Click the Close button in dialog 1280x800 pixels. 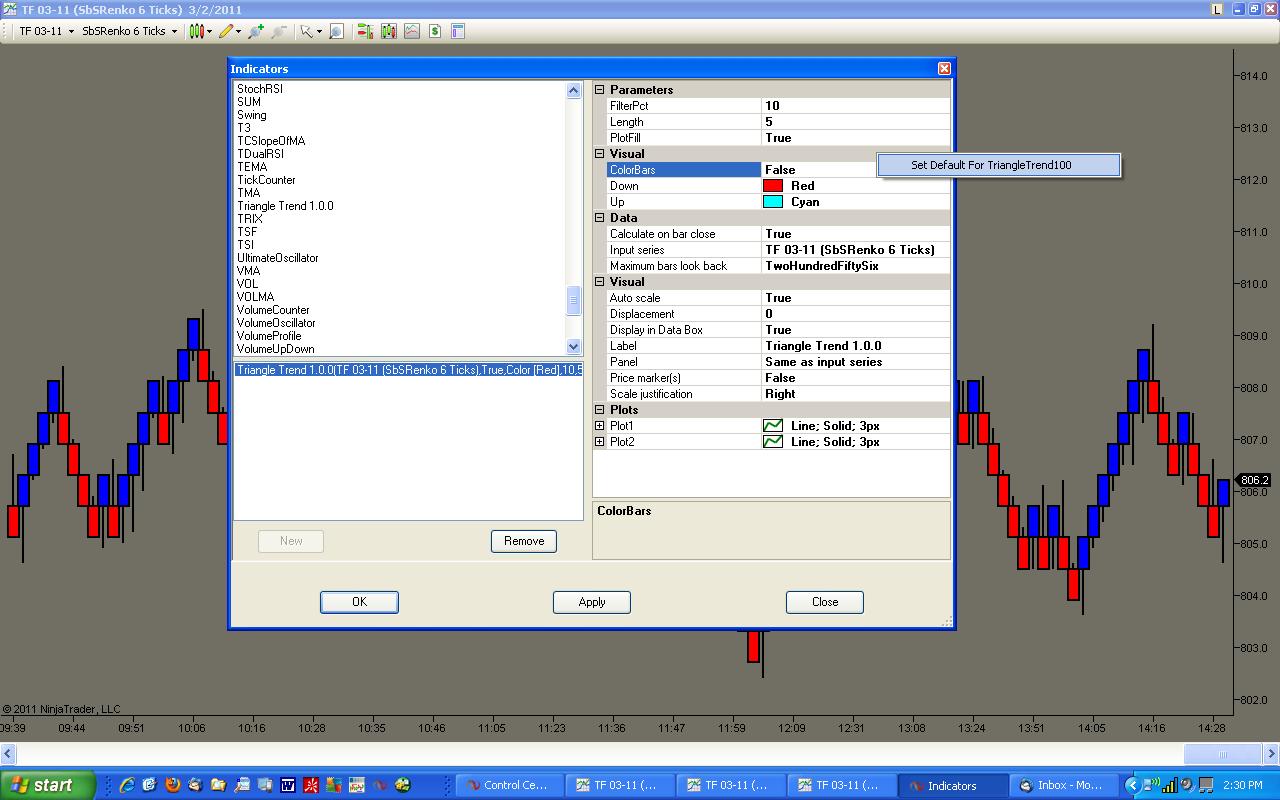click(825, 602)
